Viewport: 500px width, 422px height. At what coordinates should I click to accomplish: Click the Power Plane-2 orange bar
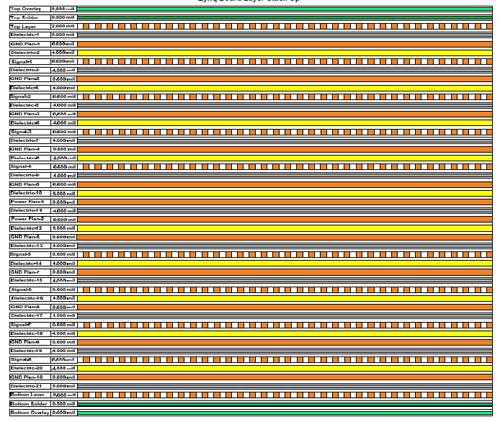(x=285, y=219)
